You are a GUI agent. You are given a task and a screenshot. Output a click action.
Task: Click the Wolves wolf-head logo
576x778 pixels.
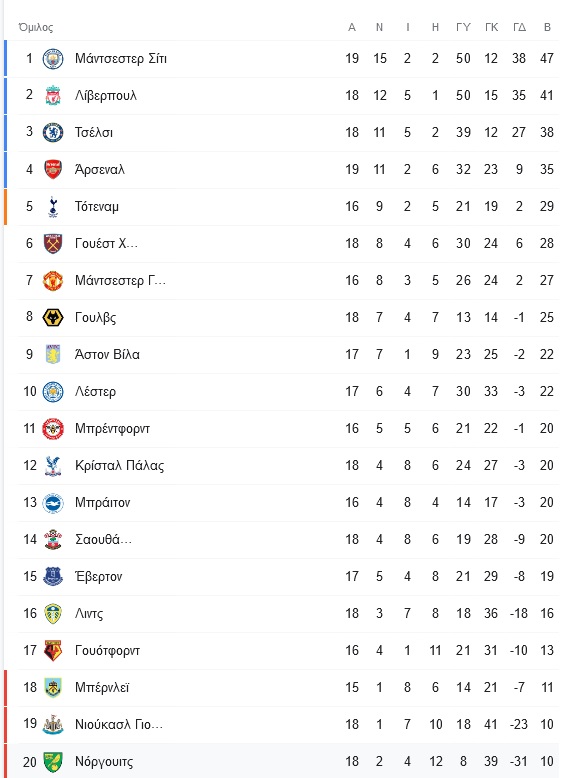coord(53,318)
